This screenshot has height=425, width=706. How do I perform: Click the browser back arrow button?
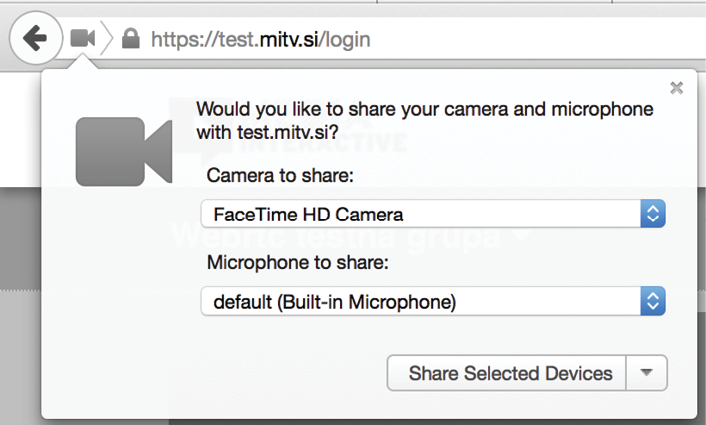pyautogui.click(x=36, y=39)
